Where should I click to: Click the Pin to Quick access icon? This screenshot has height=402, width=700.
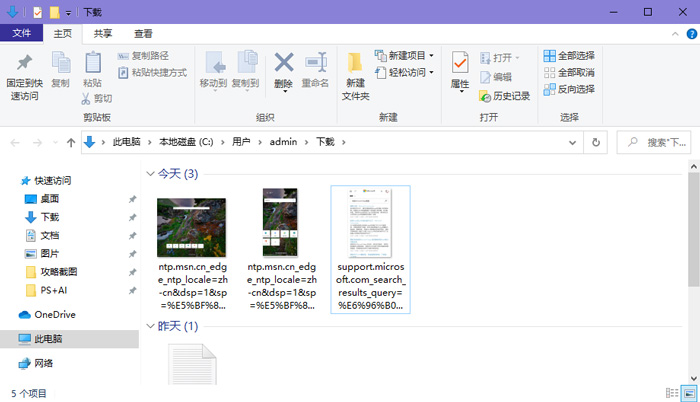click(x=25, y=63)
